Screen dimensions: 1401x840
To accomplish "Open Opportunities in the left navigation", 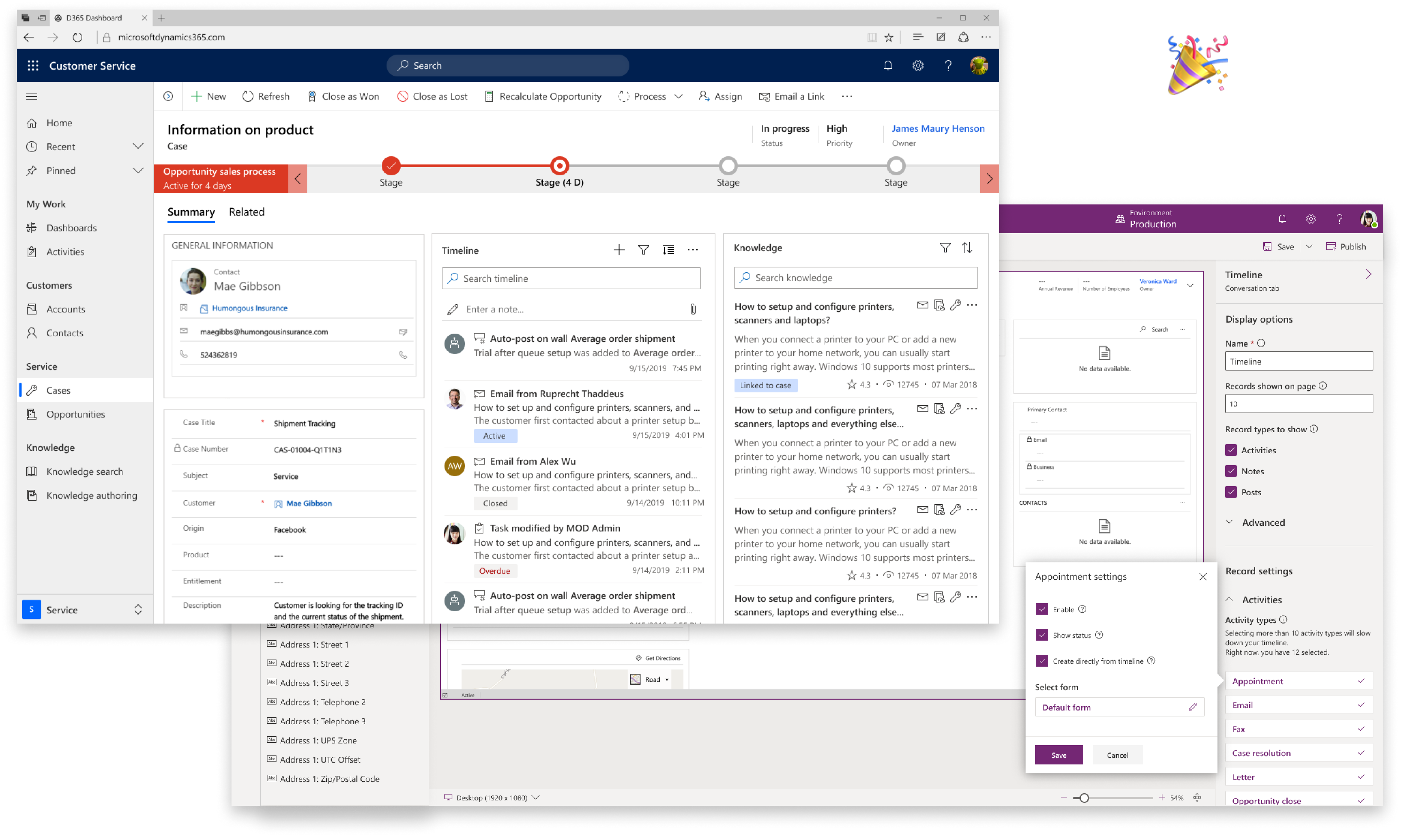I will pos(75,414).
